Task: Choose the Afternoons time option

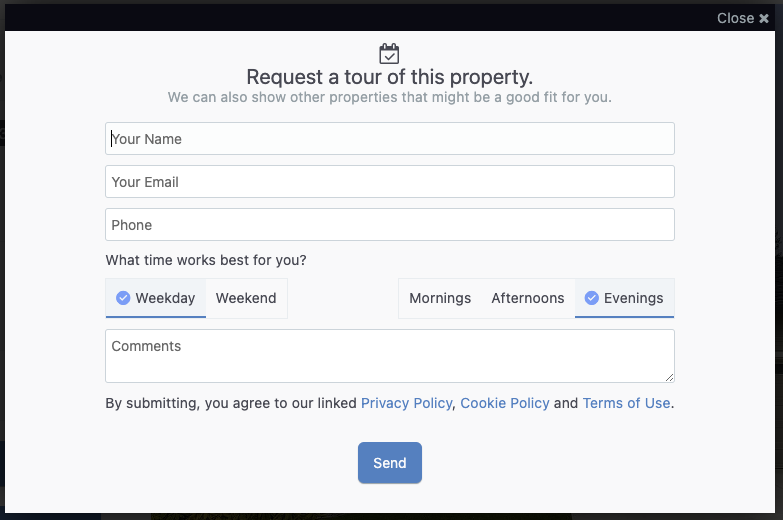Action: pos(528,298)
